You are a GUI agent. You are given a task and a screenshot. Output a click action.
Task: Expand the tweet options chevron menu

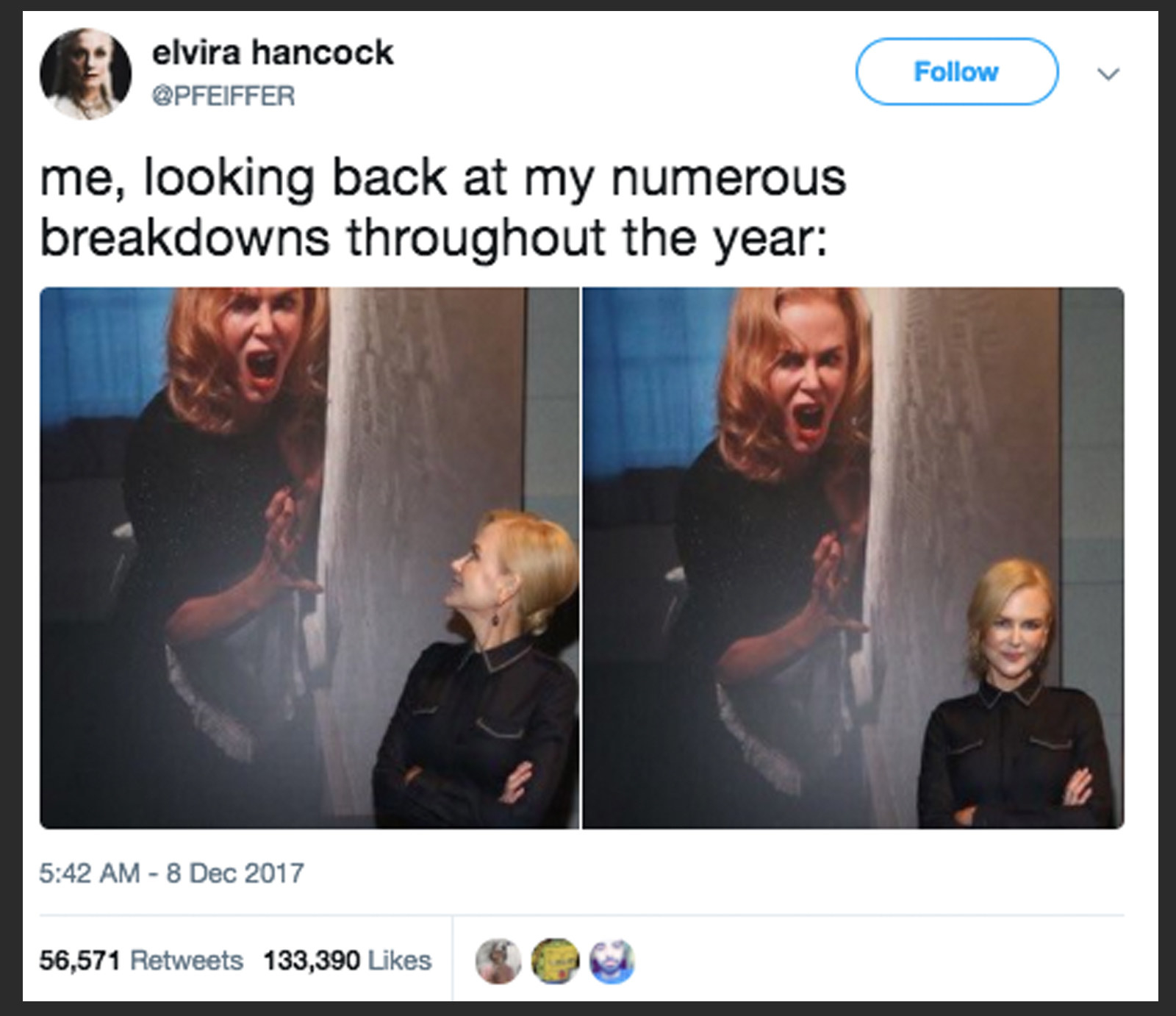(1108, 74)
